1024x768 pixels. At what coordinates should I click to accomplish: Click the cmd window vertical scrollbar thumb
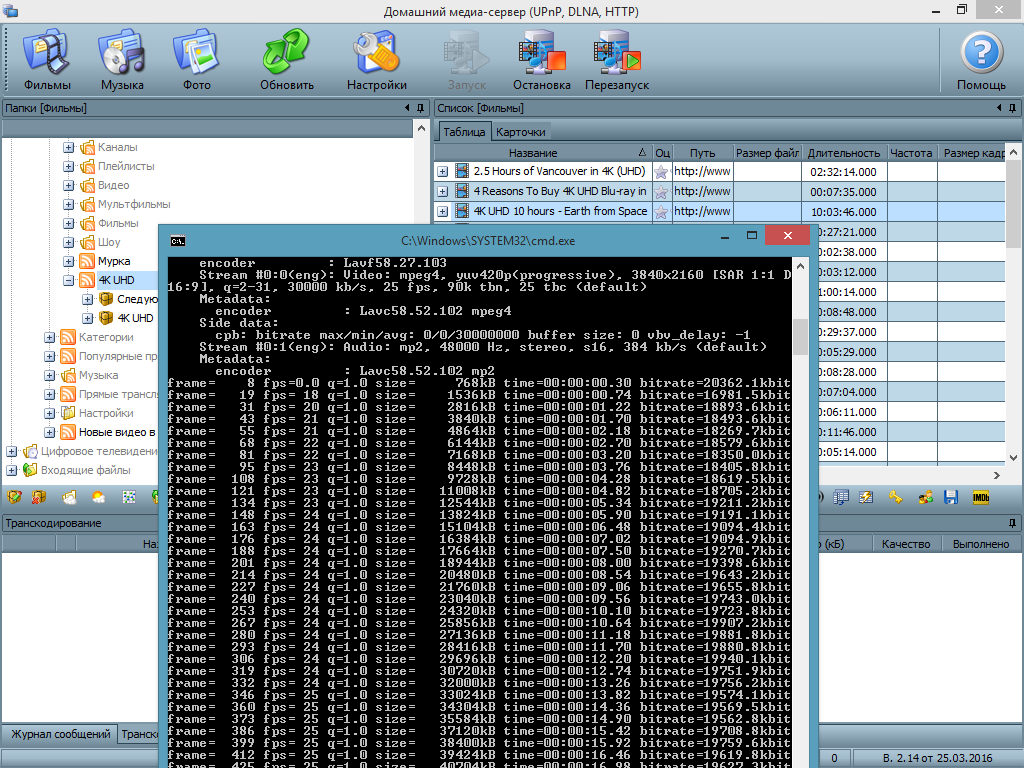[800, 337]
